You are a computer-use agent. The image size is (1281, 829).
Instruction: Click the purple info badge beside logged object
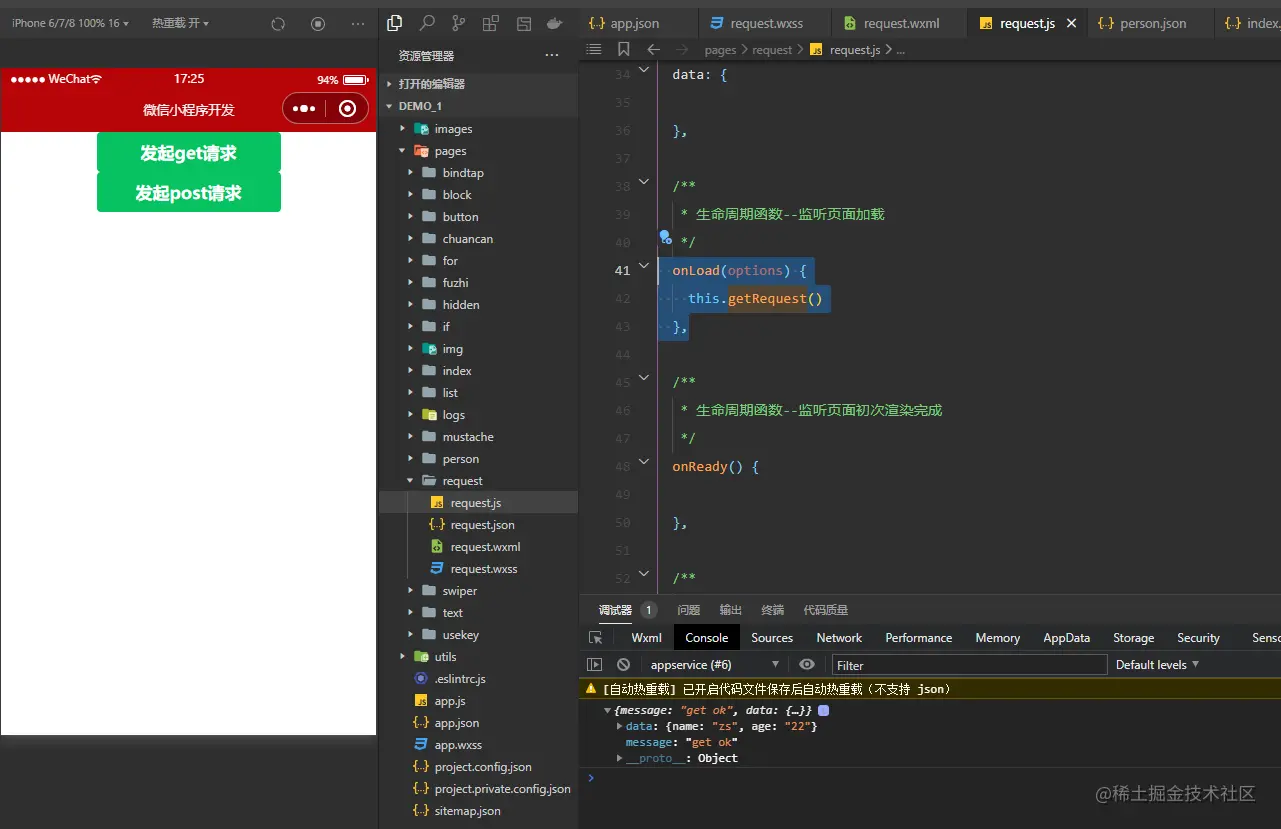(823, 710)
